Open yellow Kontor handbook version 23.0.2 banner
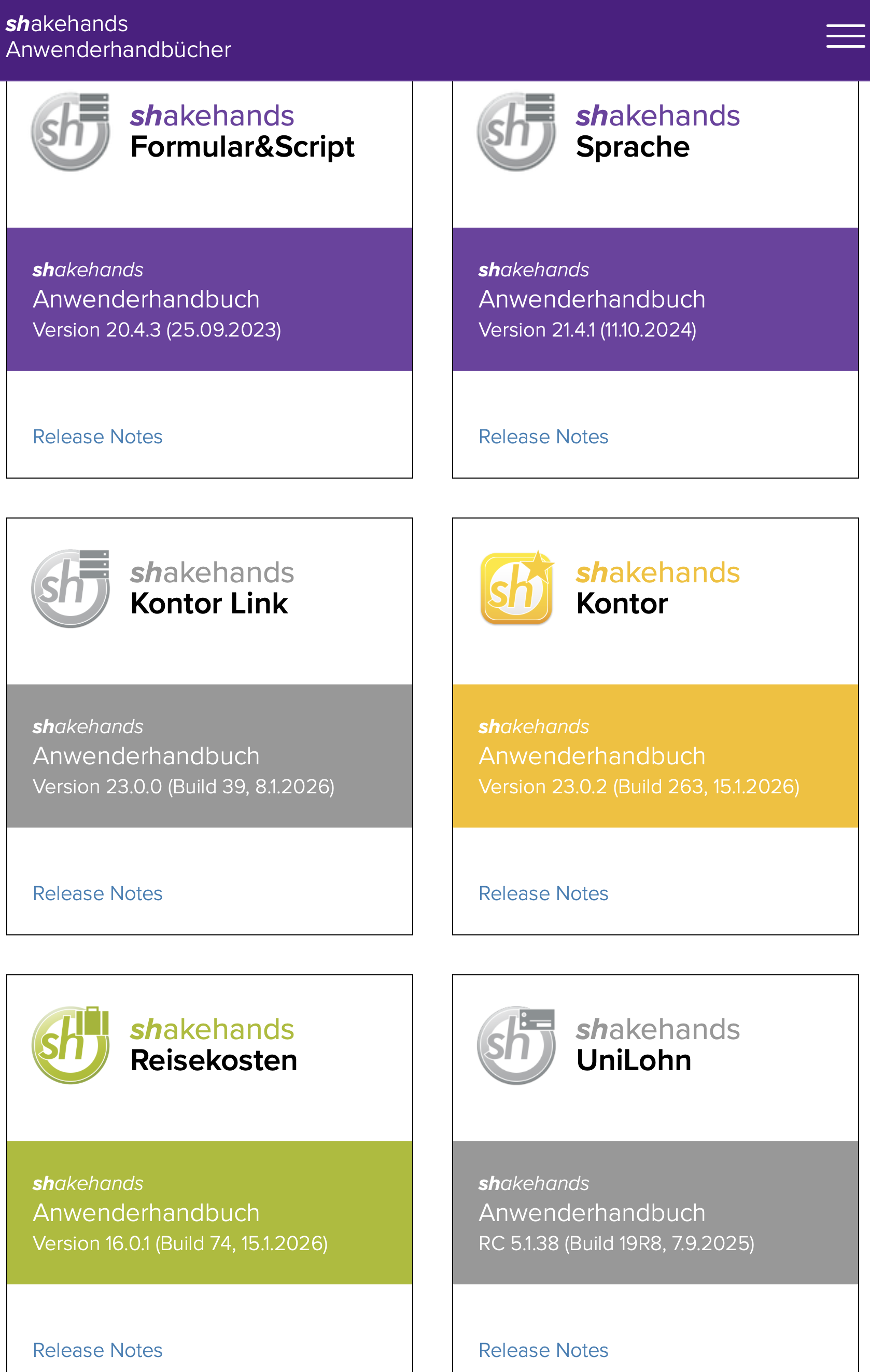The image size is (870, 1372). [x=655, y=756]
